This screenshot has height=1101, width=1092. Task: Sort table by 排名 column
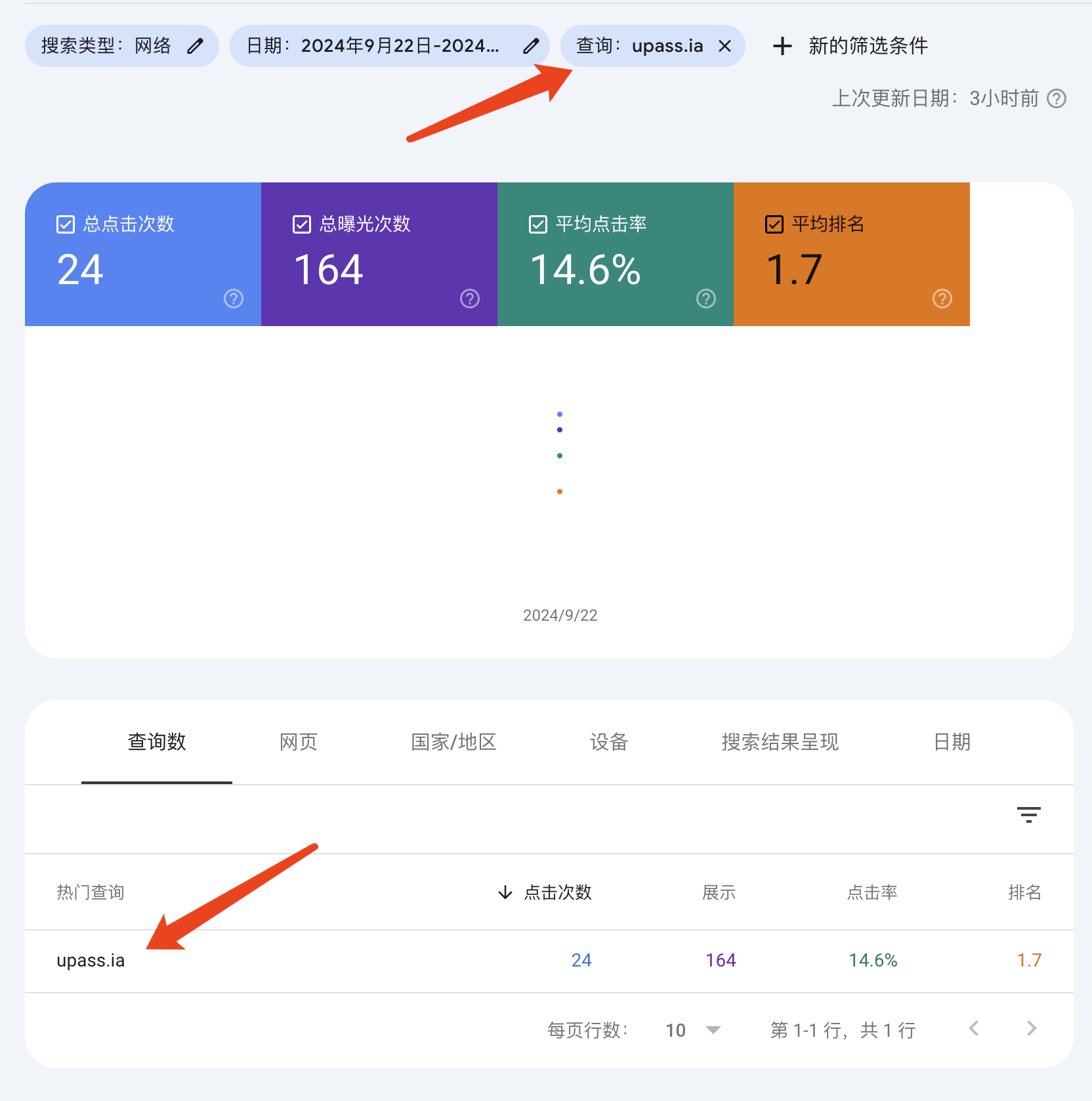click(x=1025, y=892)
